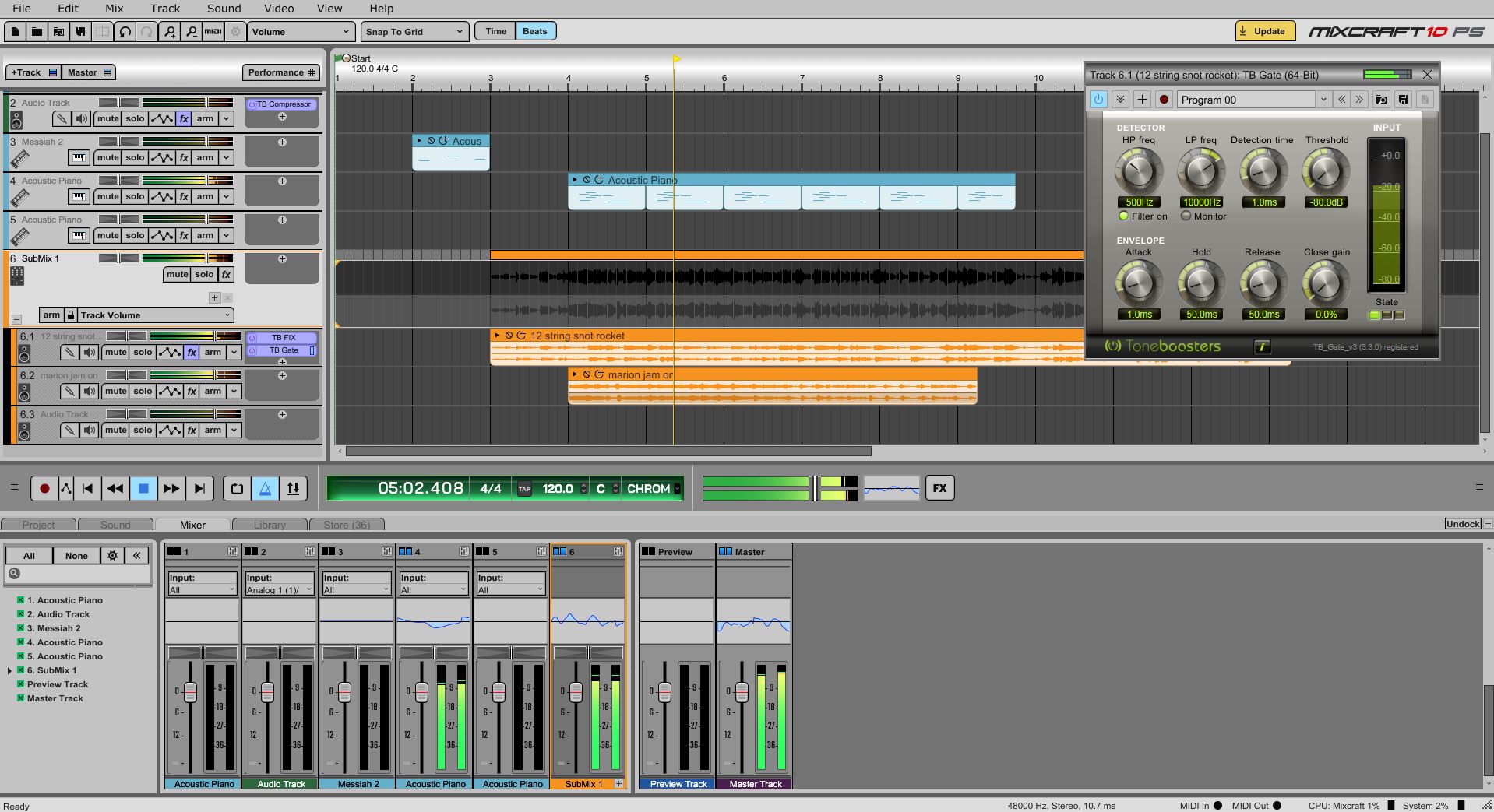Open the Volume automation dropdown

[301, 32]
